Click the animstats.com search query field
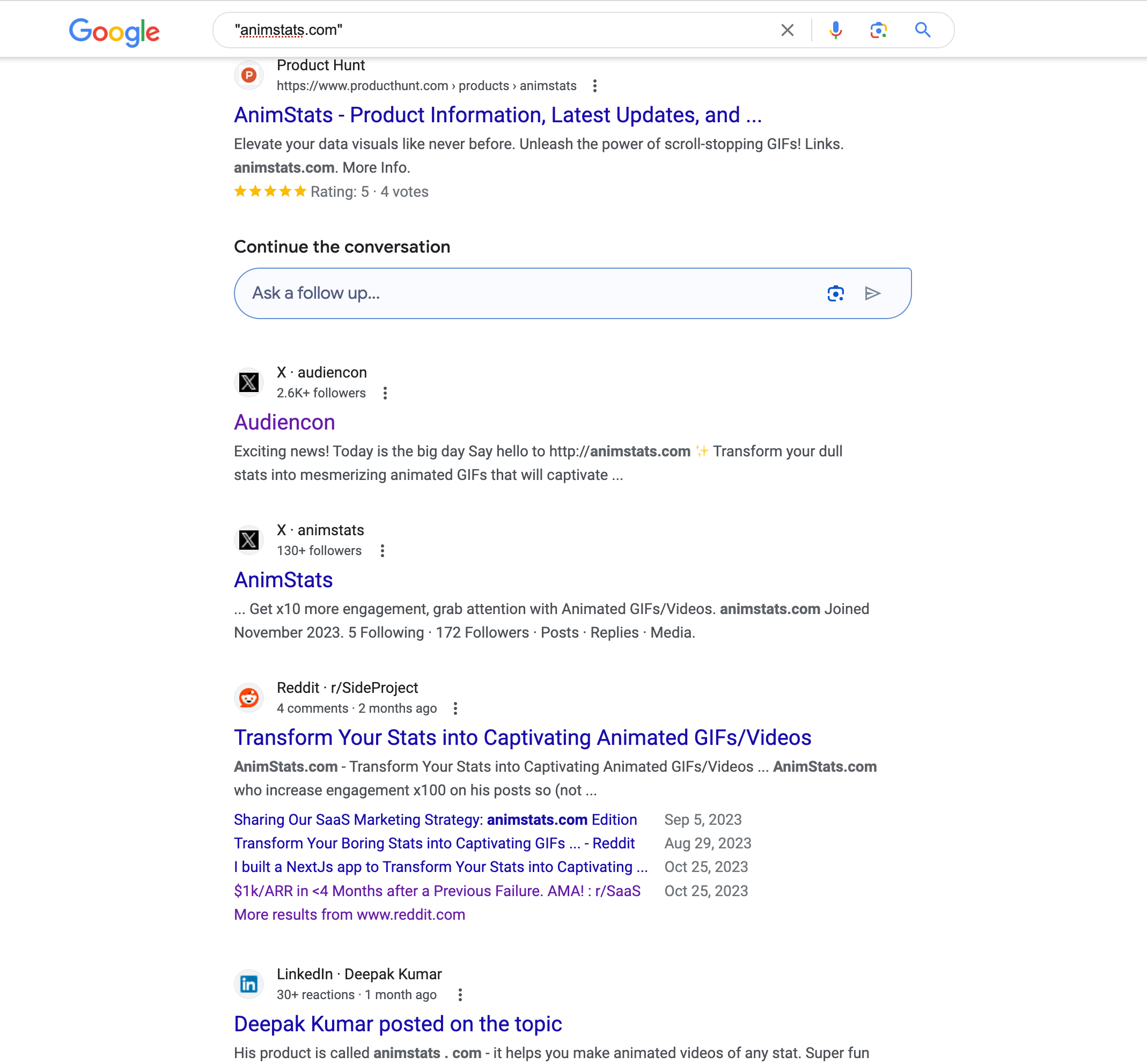This screenshot has height=1064, width=1147. pos(495,30)
